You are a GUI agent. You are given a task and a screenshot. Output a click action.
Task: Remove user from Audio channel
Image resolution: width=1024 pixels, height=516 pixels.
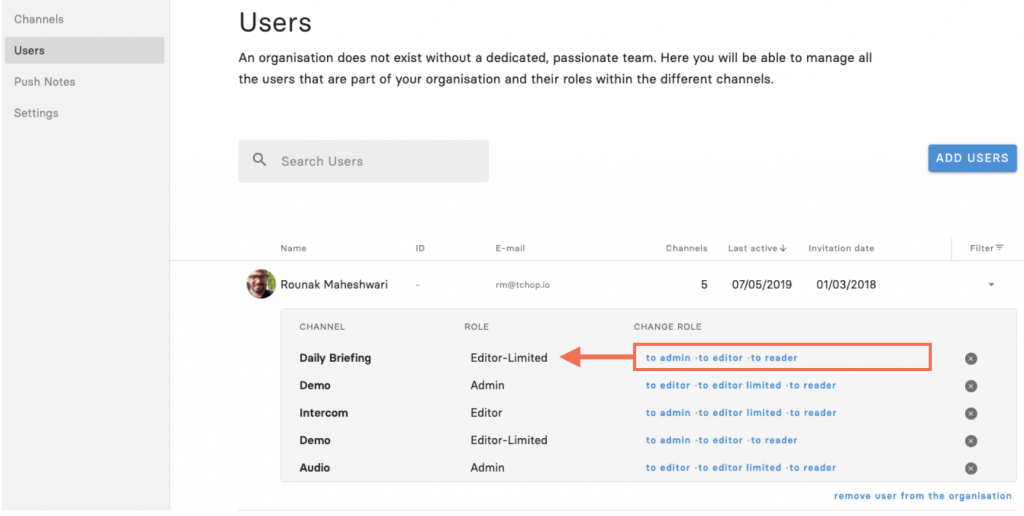[970, 468]
